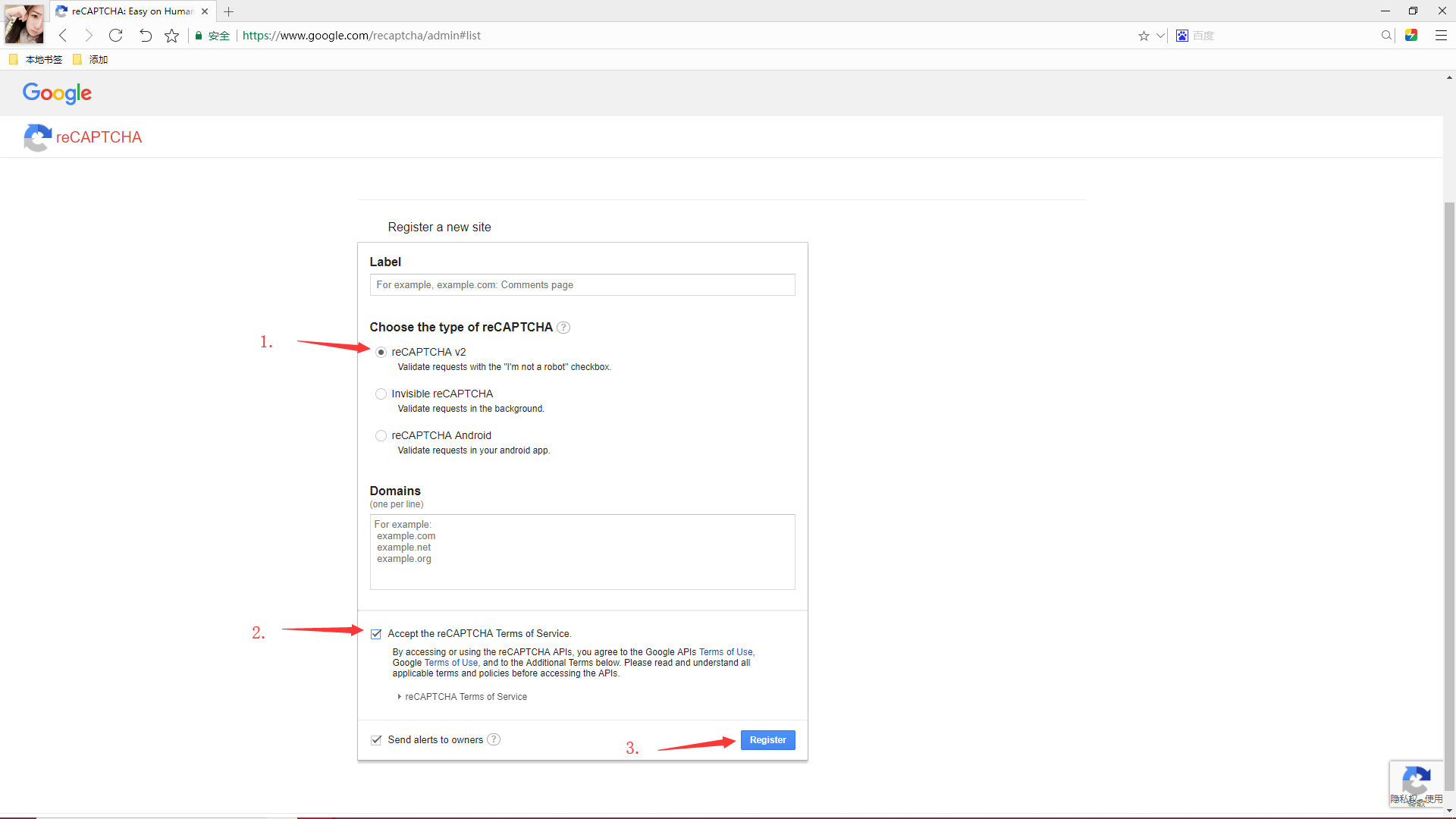Image resolution: width=1456 pixels, height=819 pixels.
Task: Click the 'Register a new site' heading
Action: tap(439, 227)
